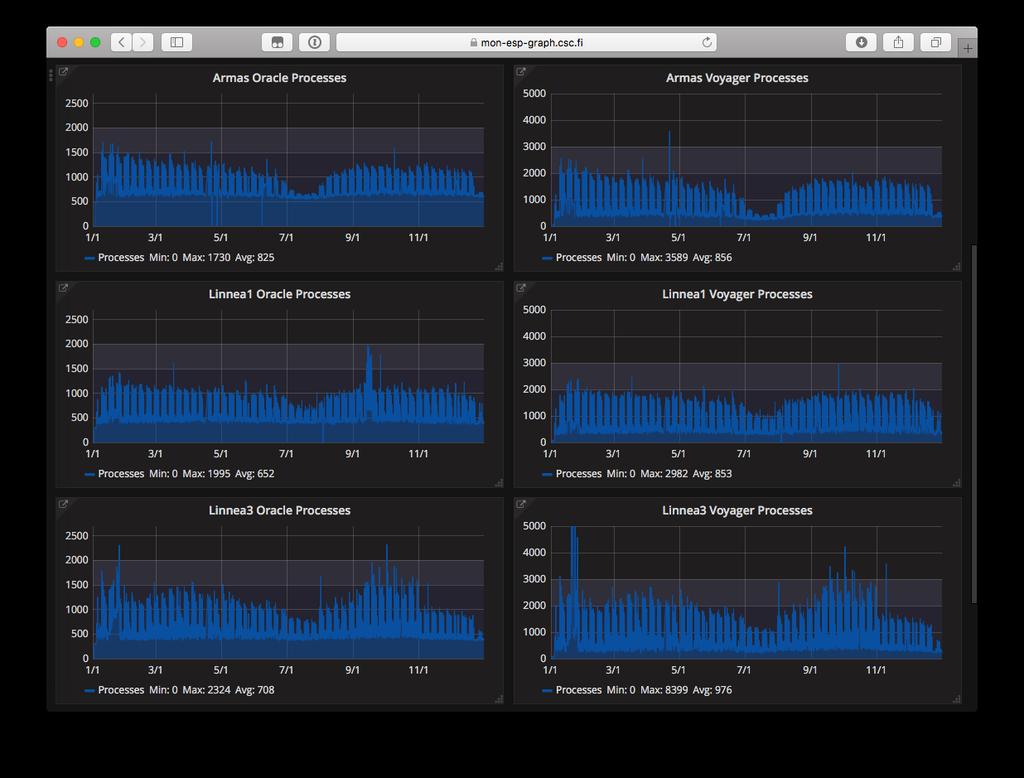Click the 1Password extension toolbar icon

click(x=314, y=42)
